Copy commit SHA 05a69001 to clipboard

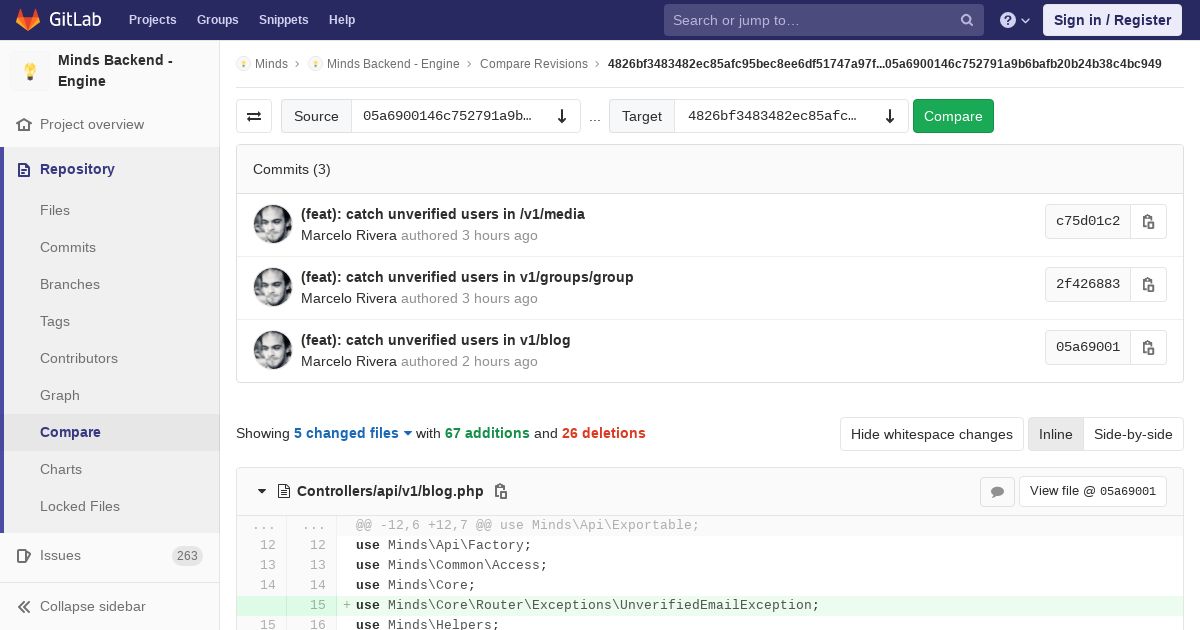[1148, 347]
